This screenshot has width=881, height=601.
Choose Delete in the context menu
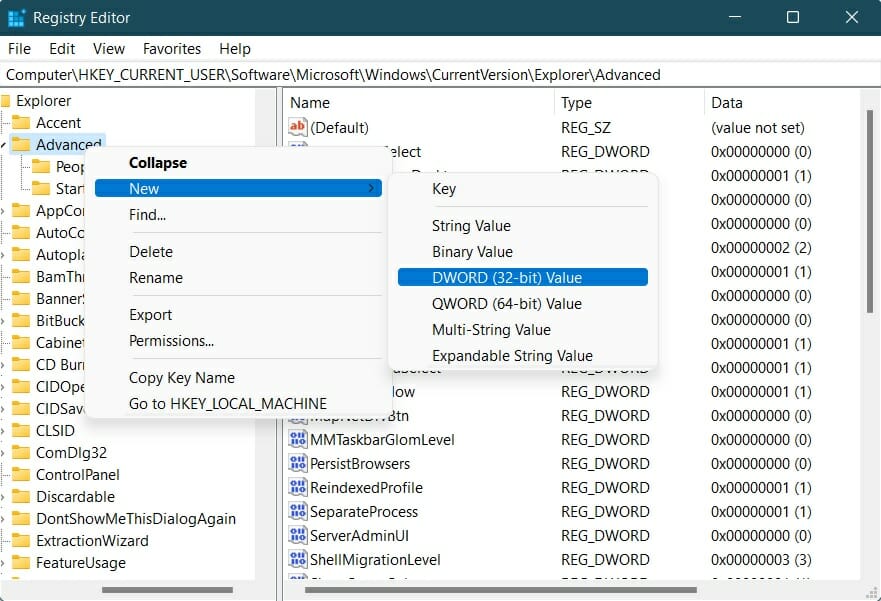[238, 252]
